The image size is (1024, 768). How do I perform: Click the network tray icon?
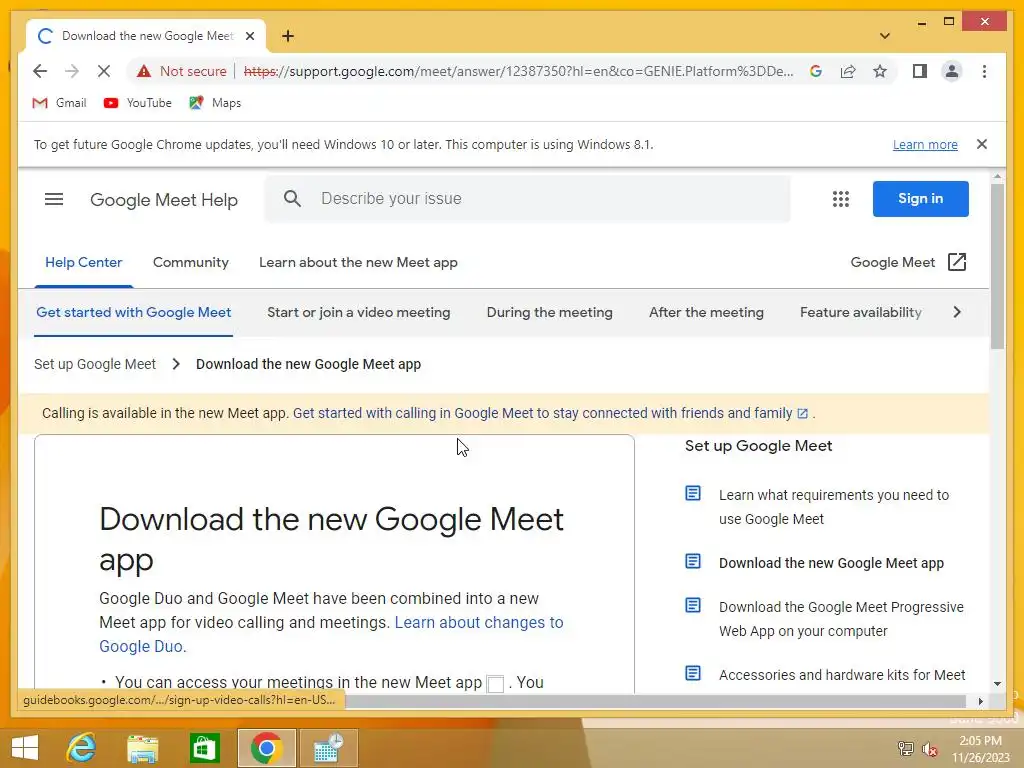pyautogui.click(x=905, y=749)
